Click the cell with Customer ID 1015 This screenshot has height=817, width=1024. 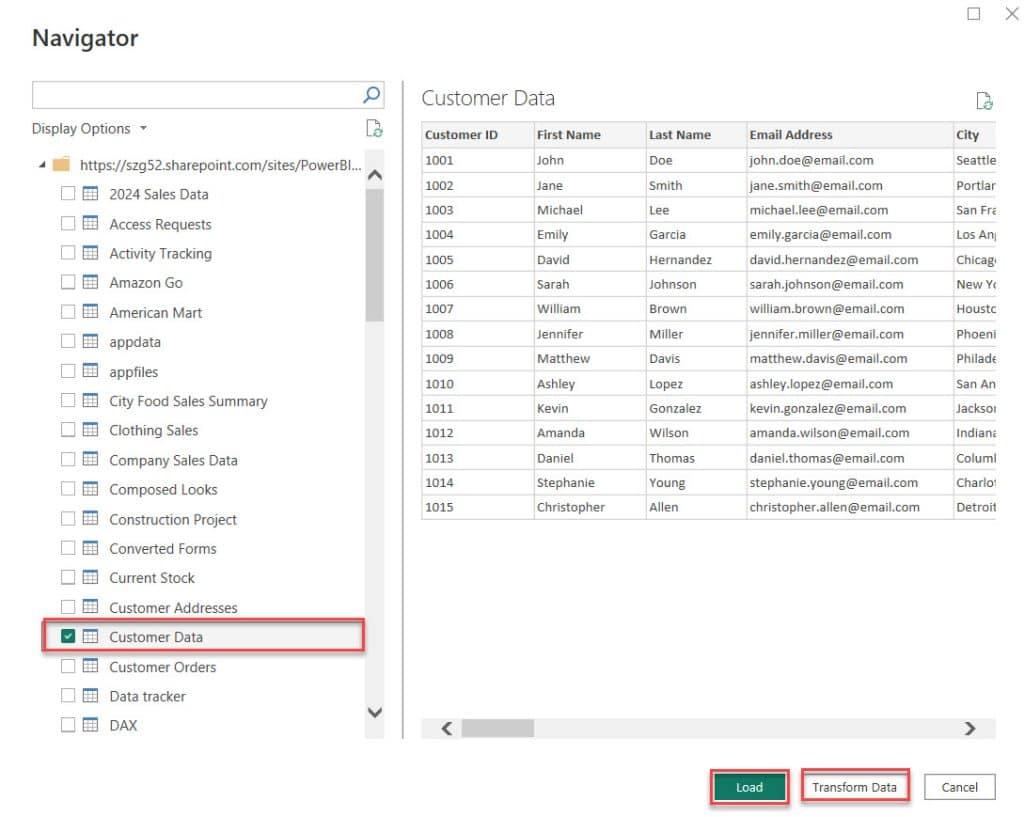477,507
